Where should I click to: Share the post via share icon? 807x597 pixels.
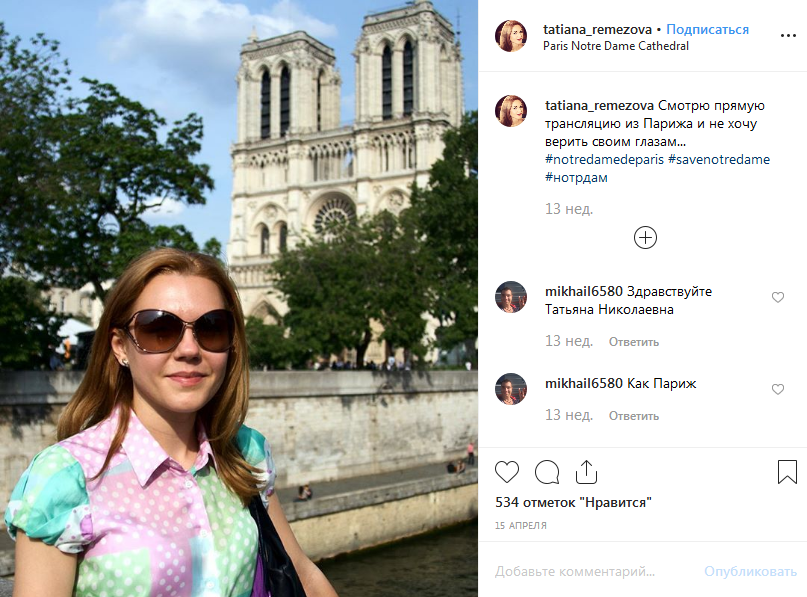click(x=586, y=472)
